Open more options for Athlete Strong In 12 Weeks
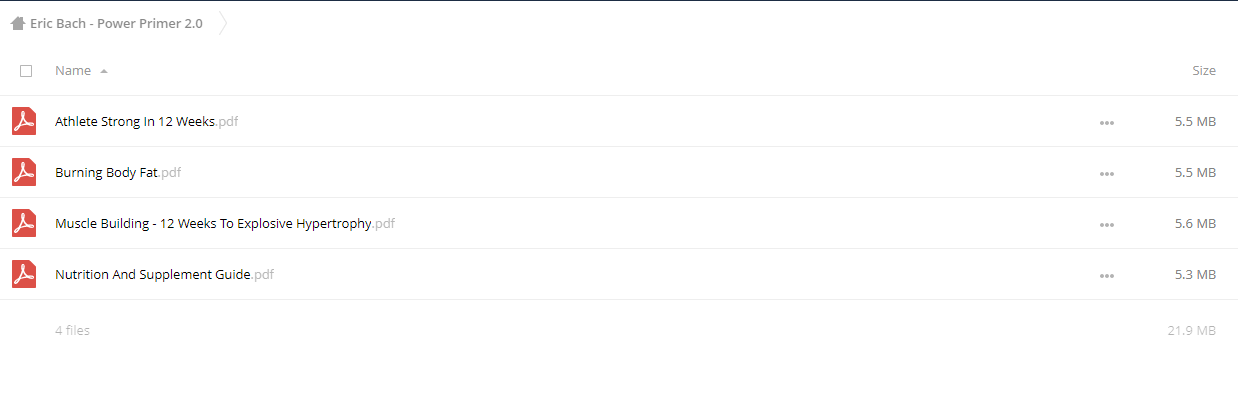1238x404 pixels. (x=1106, y=123)
